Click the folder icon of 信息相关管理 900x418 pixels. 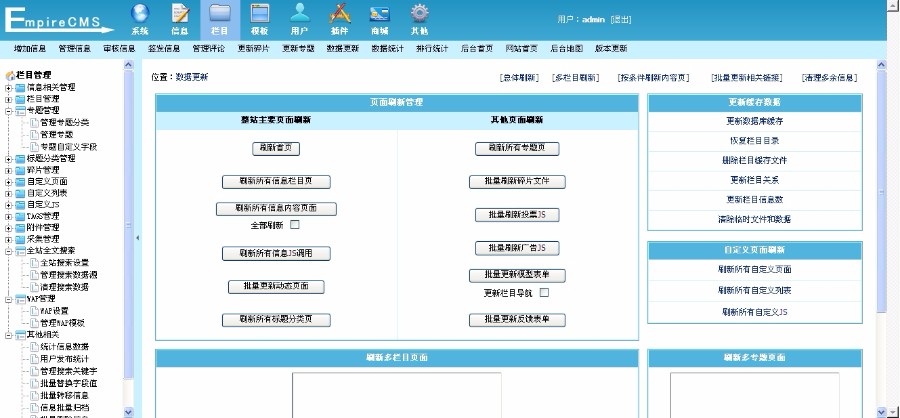(20, 88)
